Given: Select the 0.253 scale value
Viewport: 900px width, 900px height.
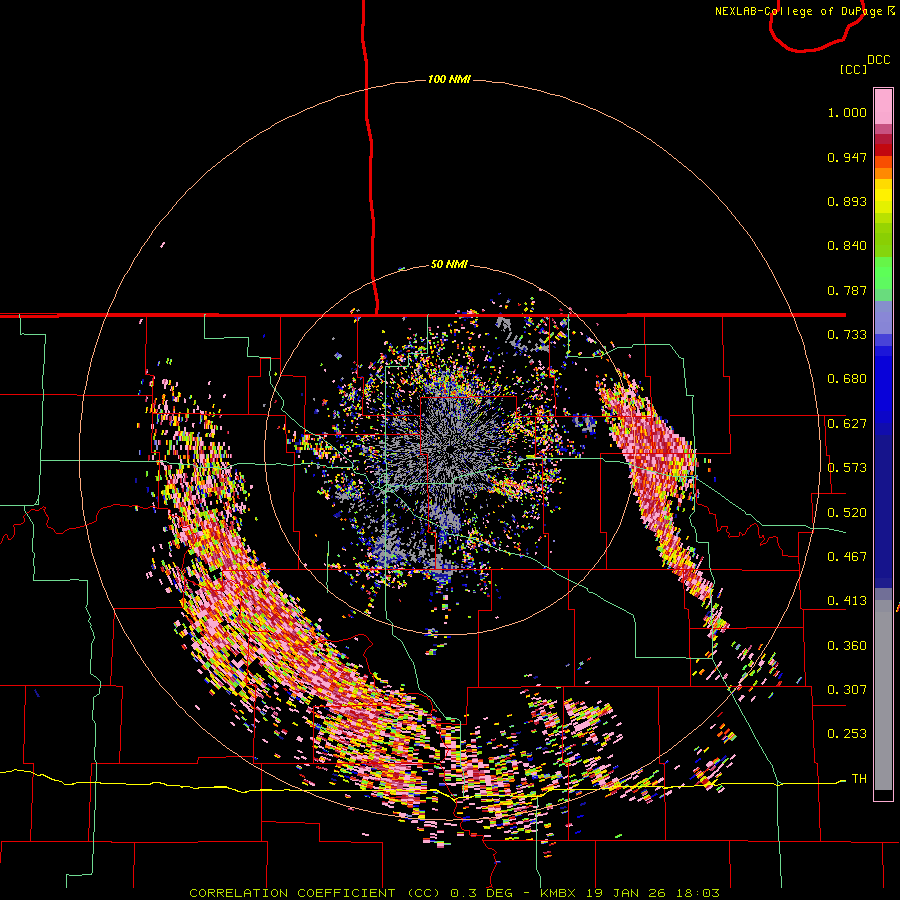Looking at the screenshot, I should (x=847, y=734).
